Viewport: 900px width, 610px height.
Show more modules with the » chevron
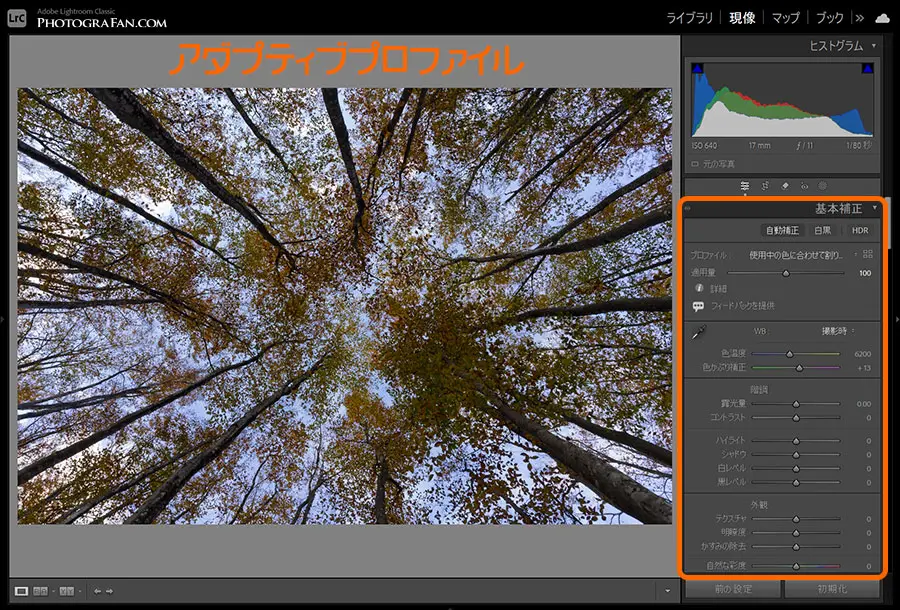[859, 18]
